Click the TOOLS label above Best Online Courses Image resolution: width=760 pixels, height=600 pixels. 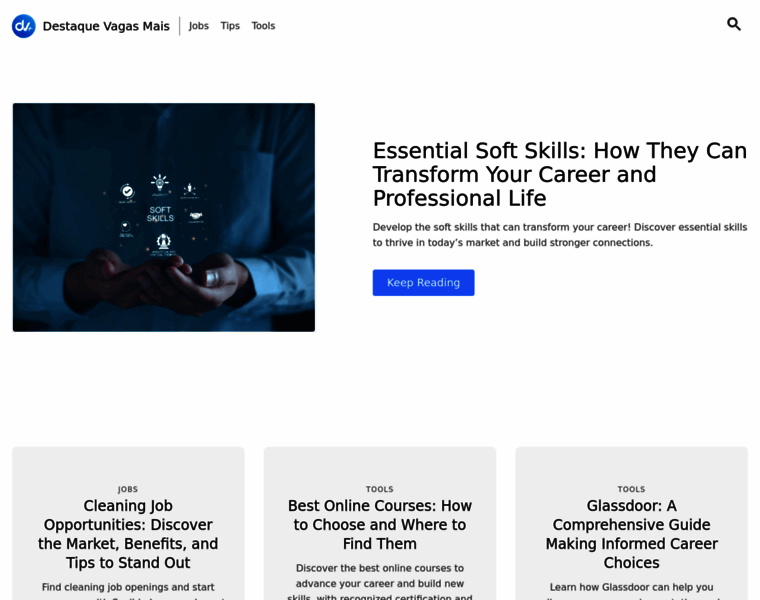pos(380,489)
